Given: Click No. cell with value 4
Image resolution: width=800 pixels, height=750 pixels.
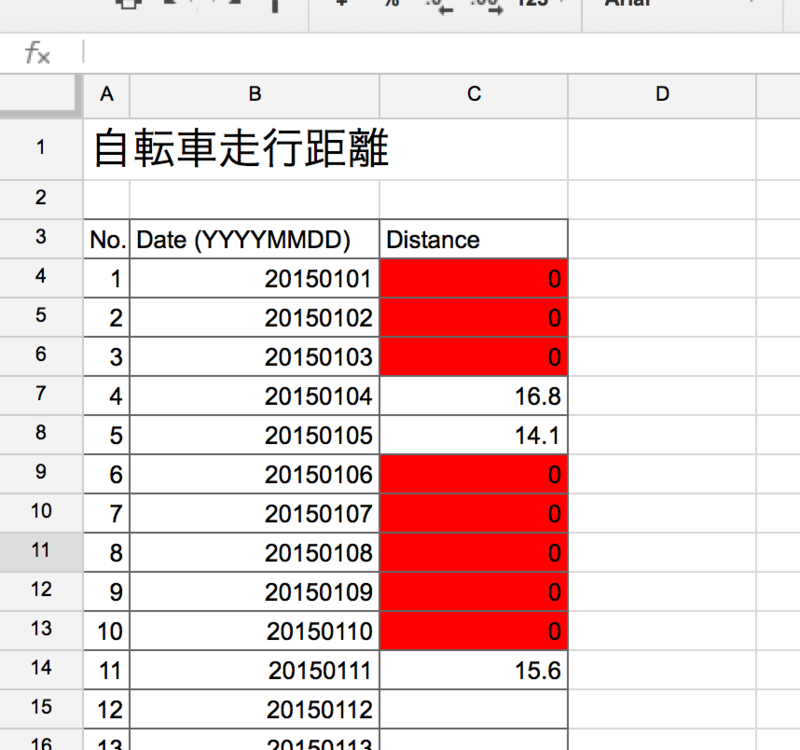Looking at the screenshot, I should point(107,396).
